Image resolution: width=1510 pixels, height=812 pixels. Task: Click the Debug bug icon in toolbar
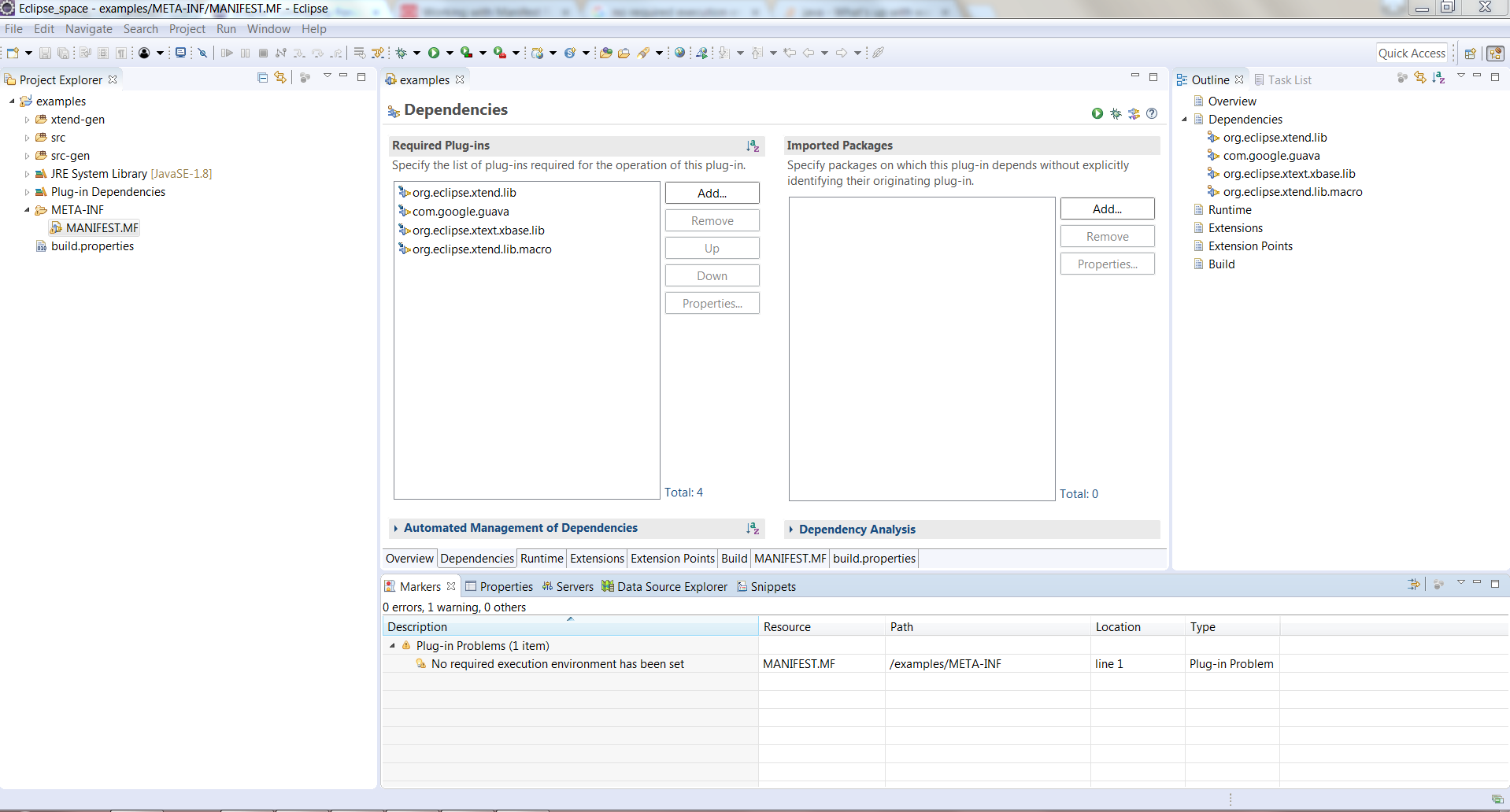[402, 53]
